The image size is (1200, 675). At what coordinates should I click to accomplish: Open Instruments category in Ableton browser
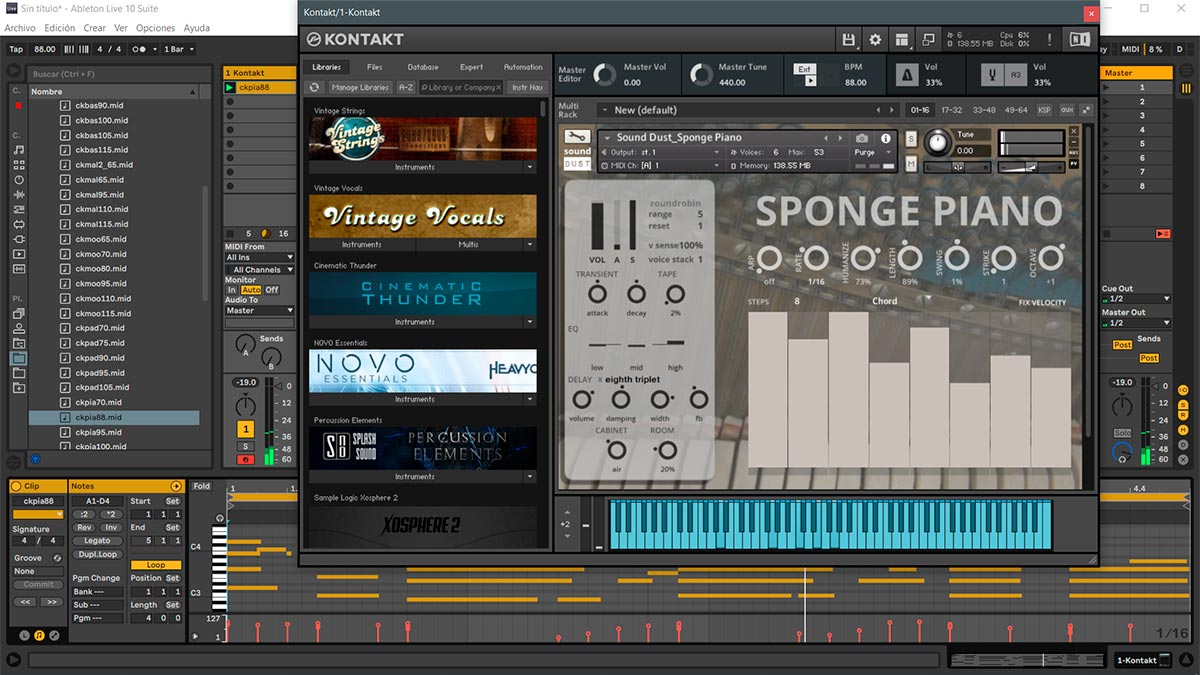coord(19,179)
